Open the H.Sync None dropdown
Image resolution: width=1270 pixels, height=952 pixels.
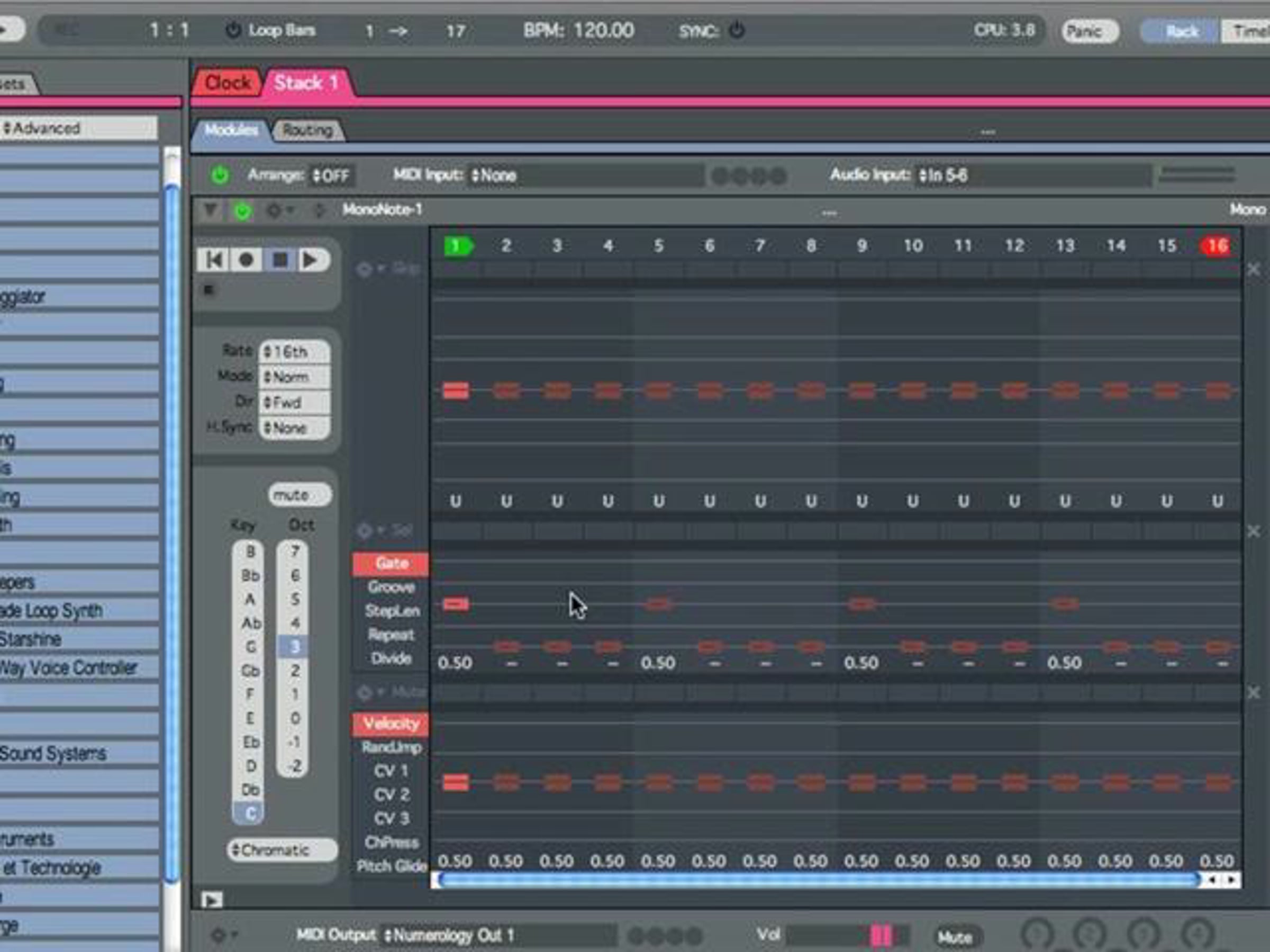(294, 428)
